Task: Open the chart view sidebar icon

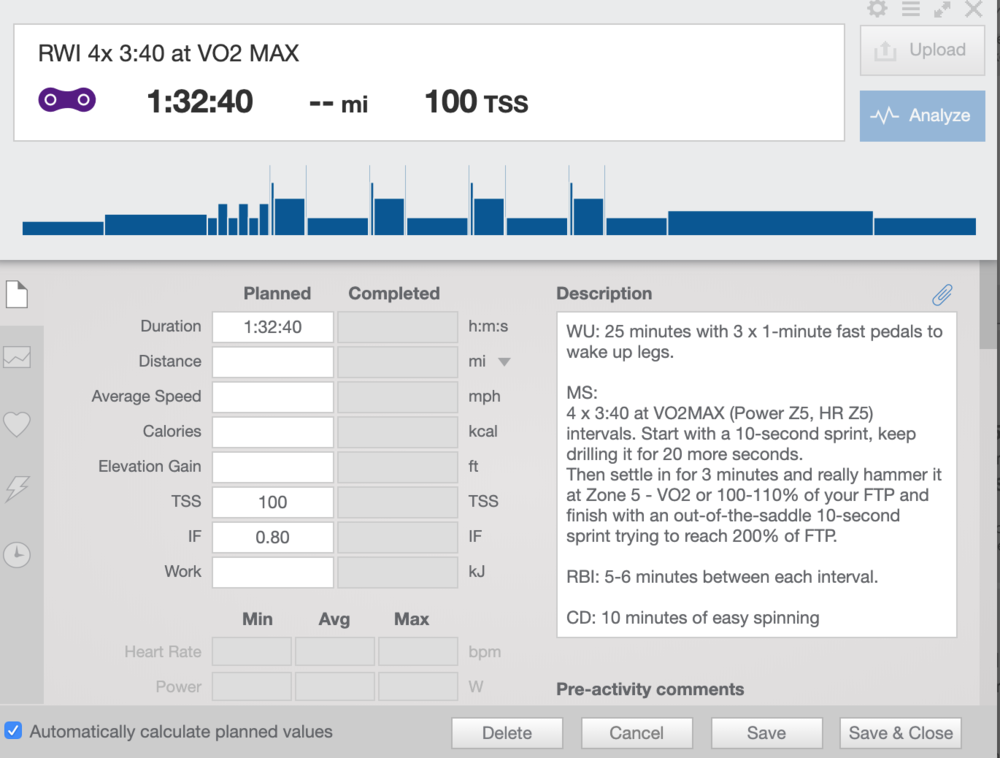Action: pos(17,357)
